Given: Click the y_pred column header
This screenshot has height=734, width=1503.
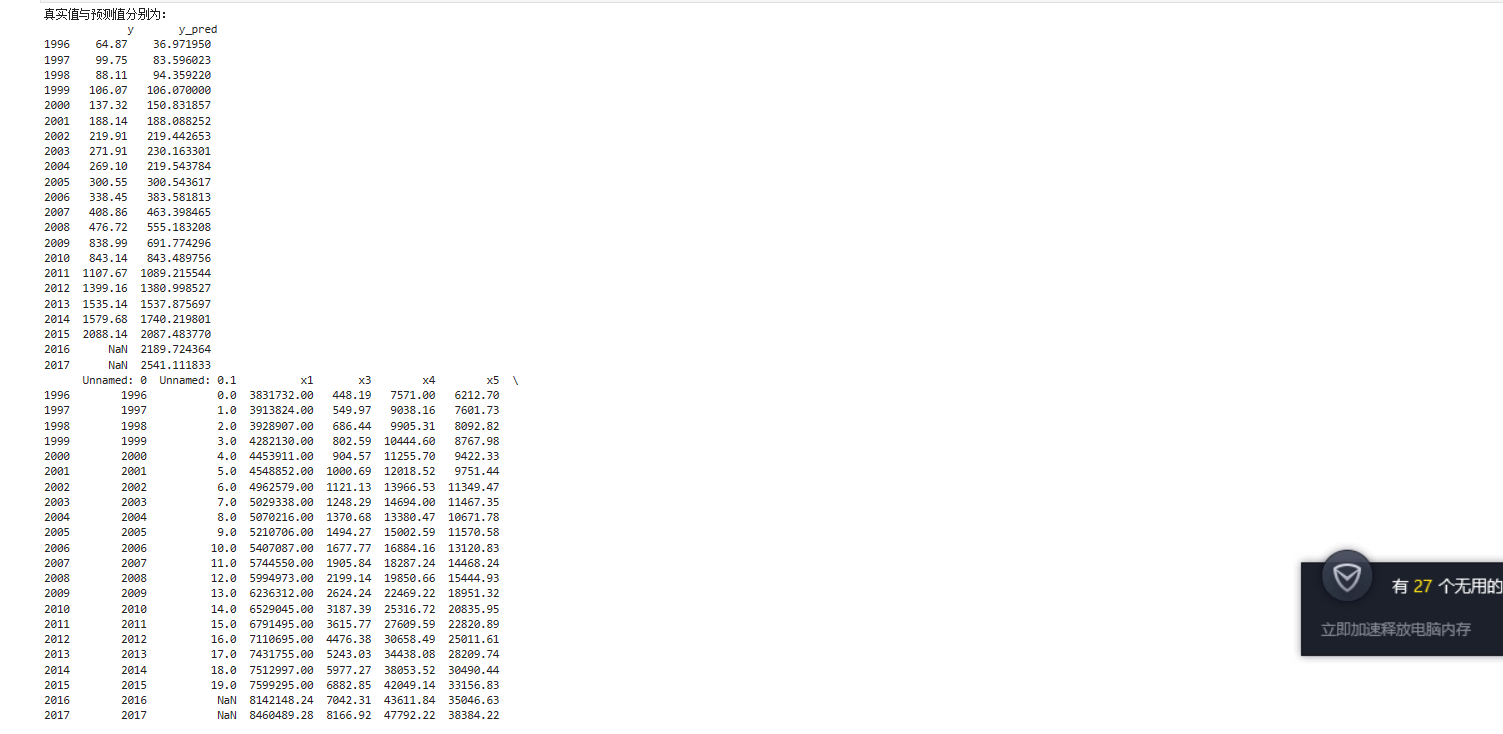Looking at the screenshot, I should 198,30.
